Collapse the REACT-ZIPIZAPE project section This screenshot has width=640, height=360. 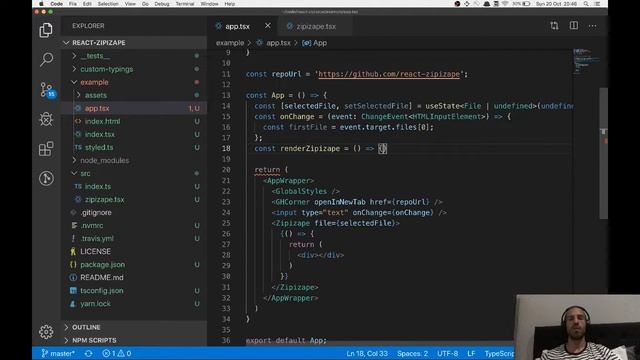pyautogui.click(x=134, y=42)
